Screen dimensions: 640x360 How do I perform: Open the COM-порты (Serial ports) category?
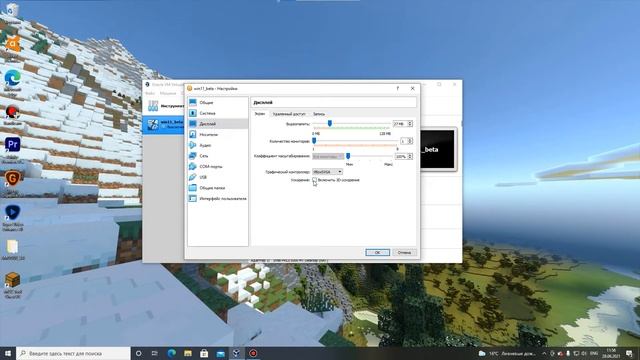click(x=218, y=167)
